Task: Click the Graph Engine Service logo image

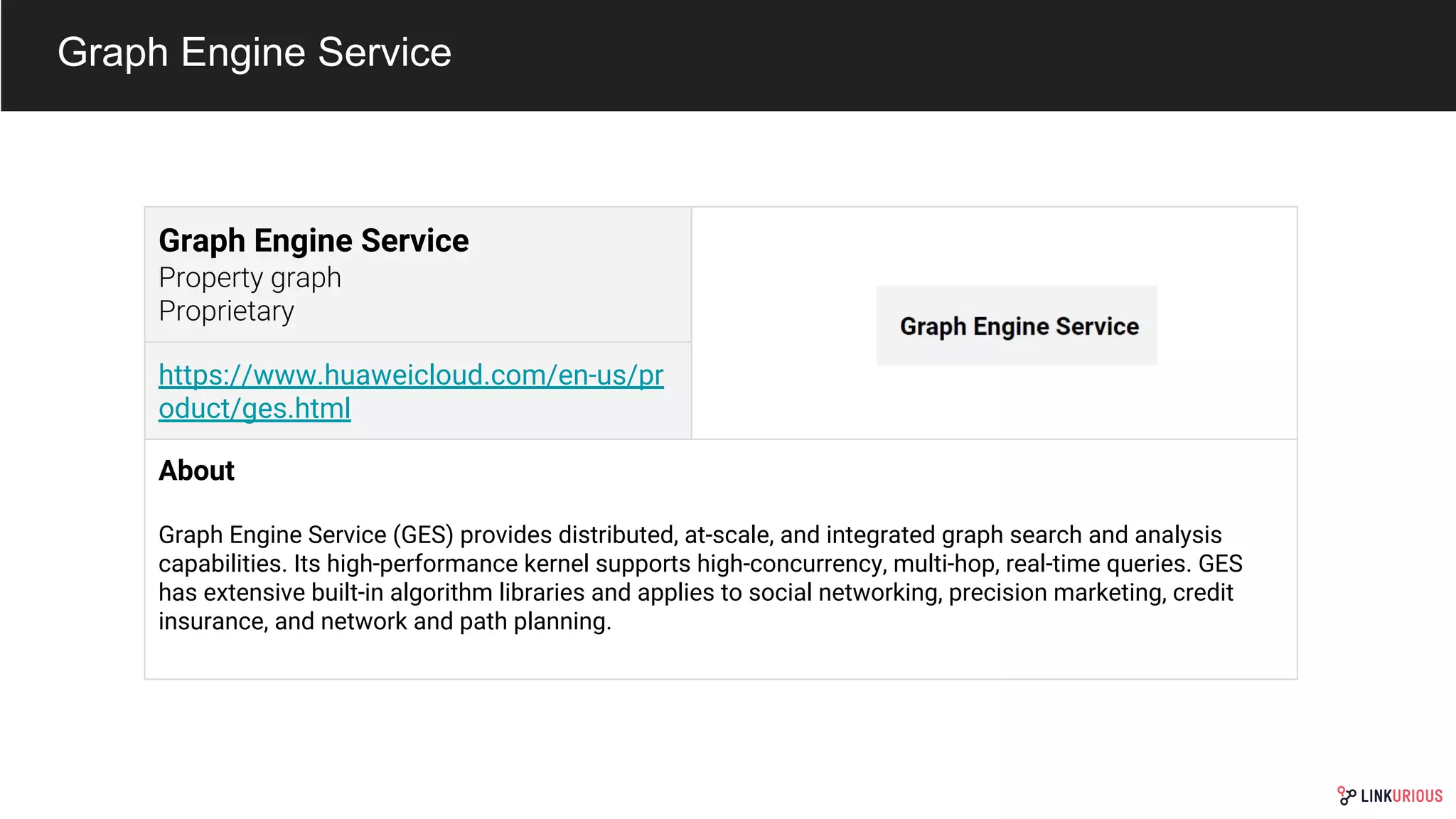Action: (1017, 326)
